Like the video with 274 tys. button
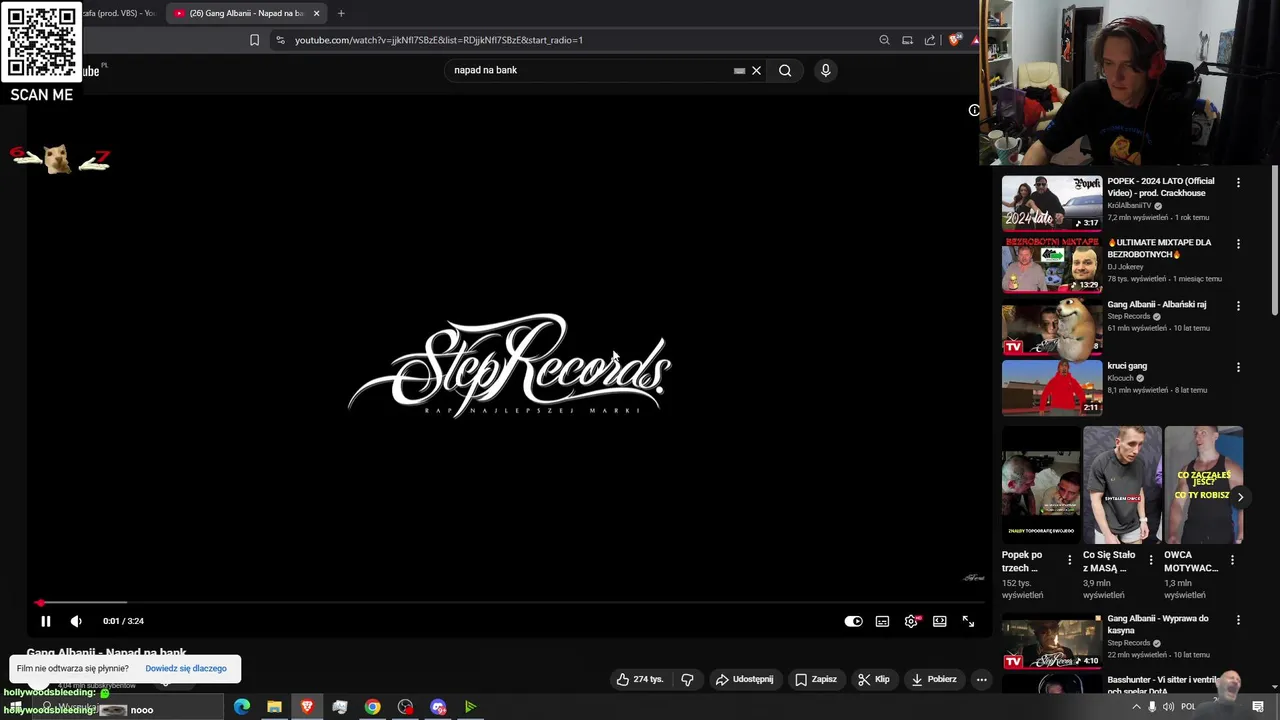The height and width of the screenshot is (720, 1280). point(639,679)
